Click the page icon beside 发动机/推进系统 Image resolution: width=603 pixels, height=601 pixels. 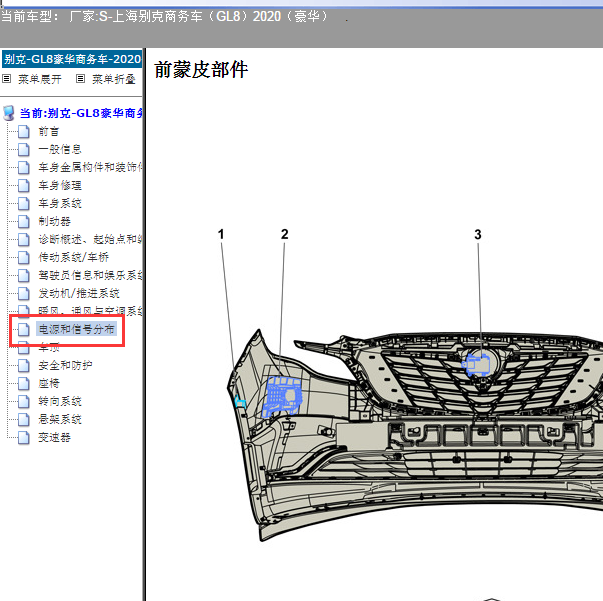coord(24,293)
